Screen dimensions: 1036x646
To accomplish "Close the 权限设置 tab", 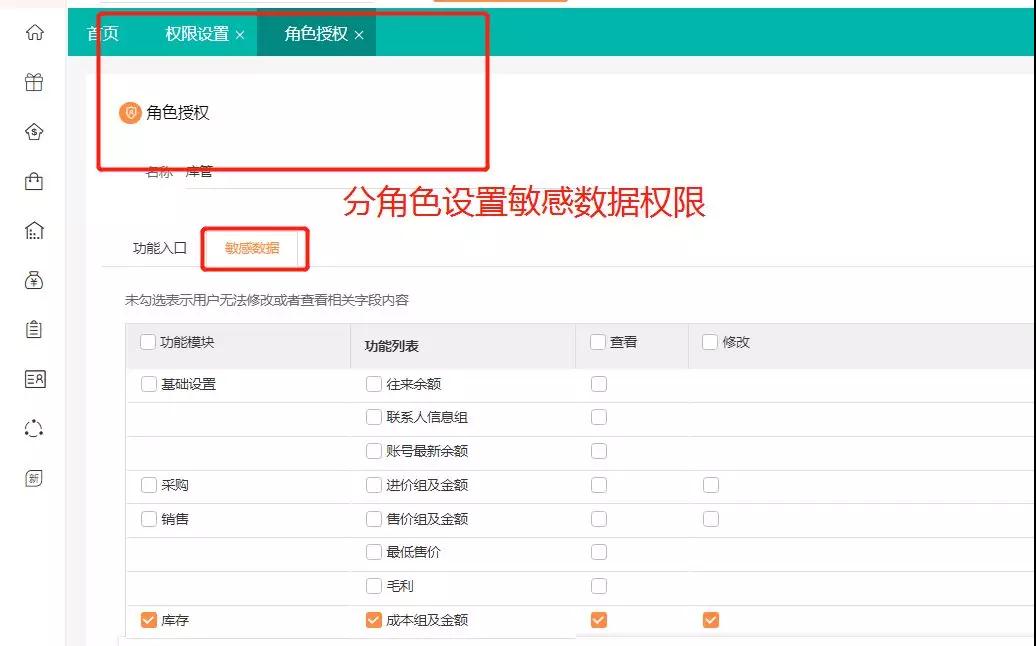I will (x=240, y=35).
